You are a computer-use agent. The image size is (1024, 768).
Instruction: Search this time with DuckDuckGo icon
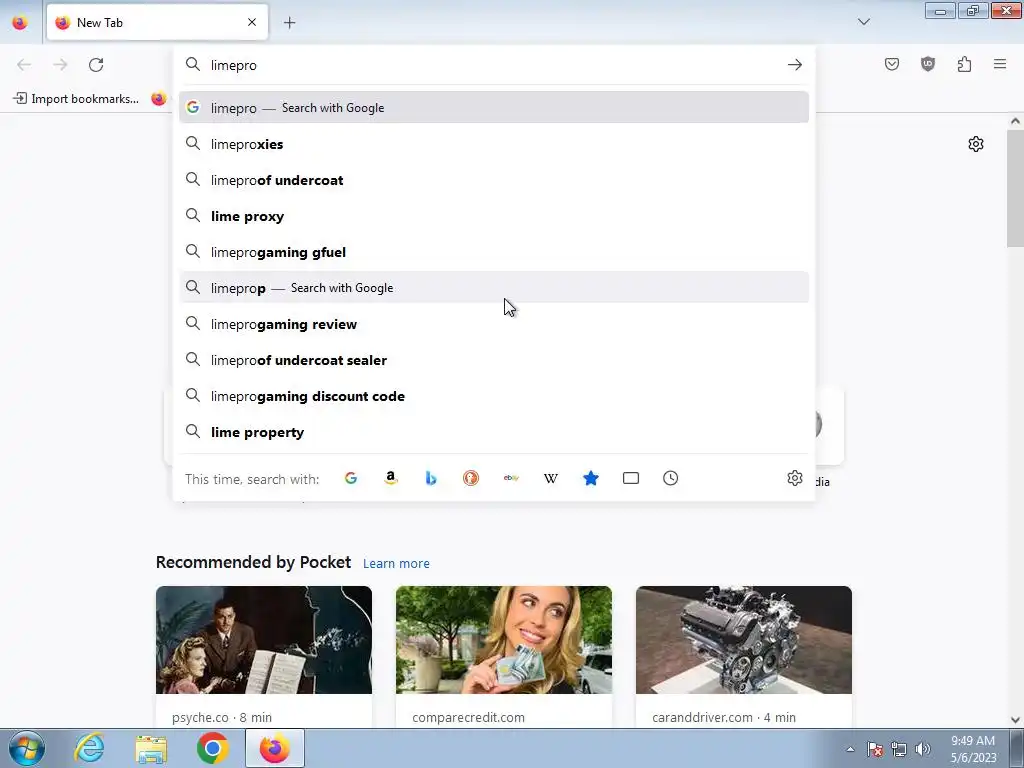click(471, 478)
